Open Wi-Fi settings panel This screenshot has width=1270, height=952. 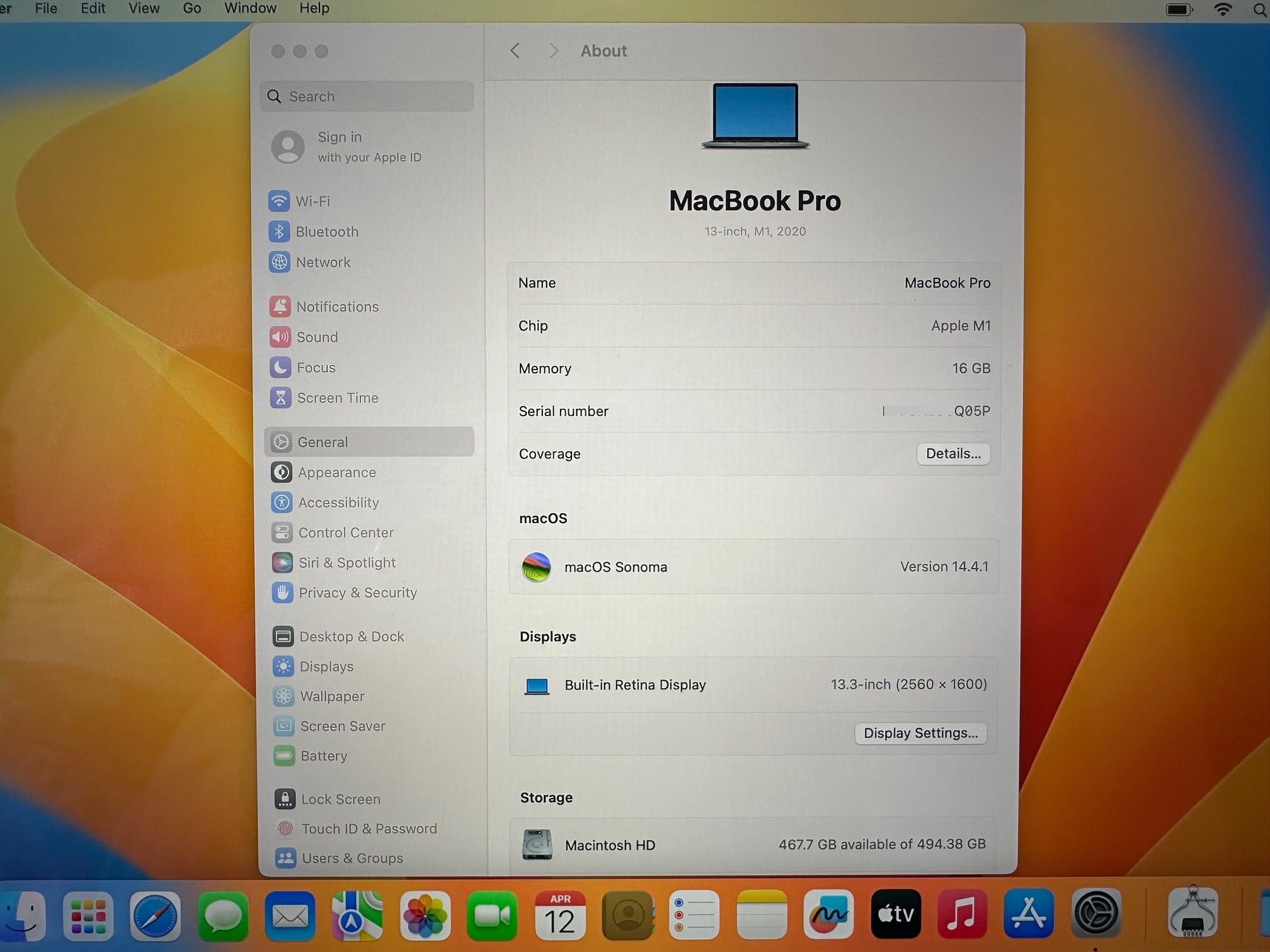pyautogui.click(x=312, y=201)
